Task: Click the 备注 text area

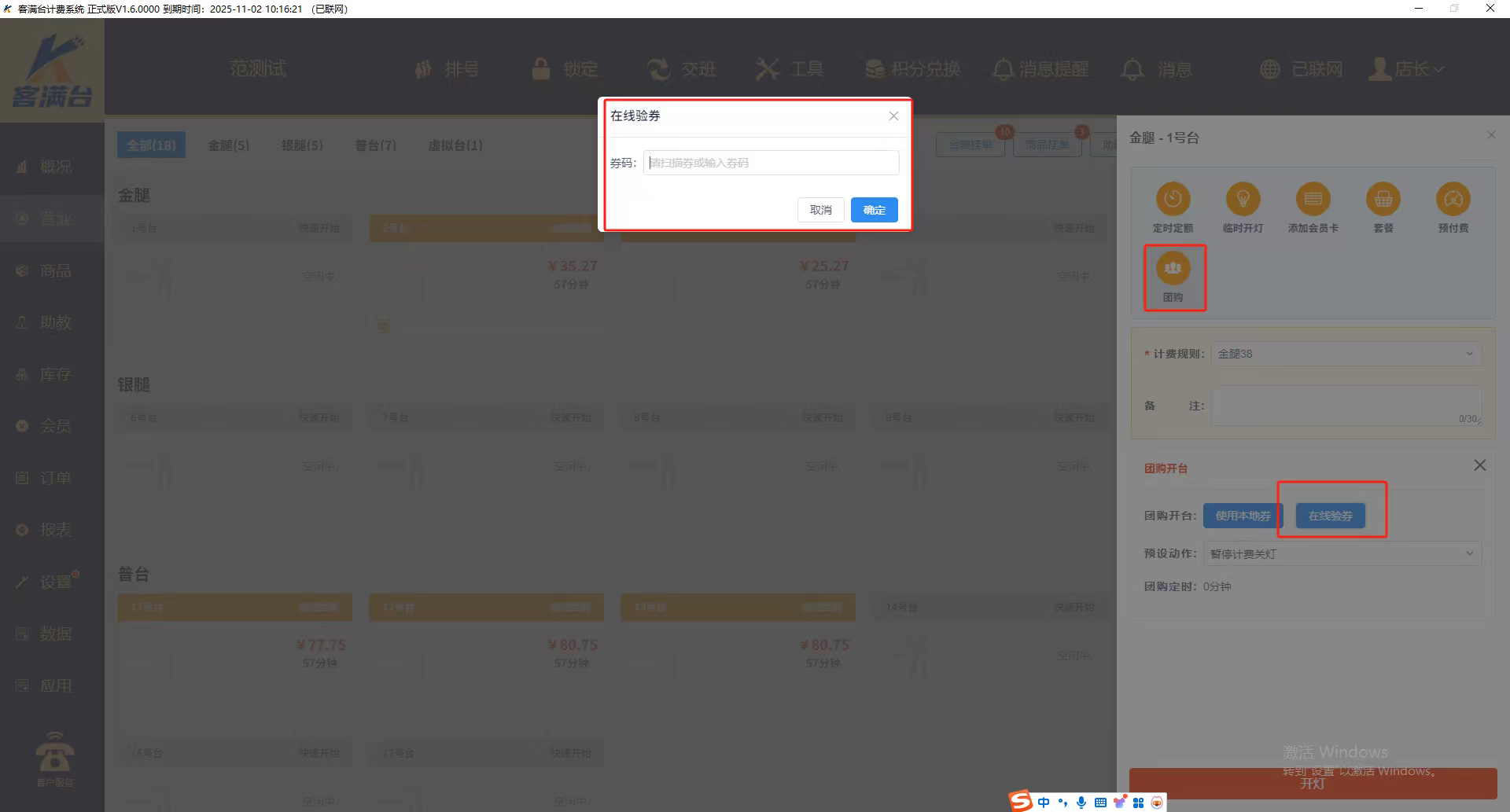Action: click(x=1346, y=406)
